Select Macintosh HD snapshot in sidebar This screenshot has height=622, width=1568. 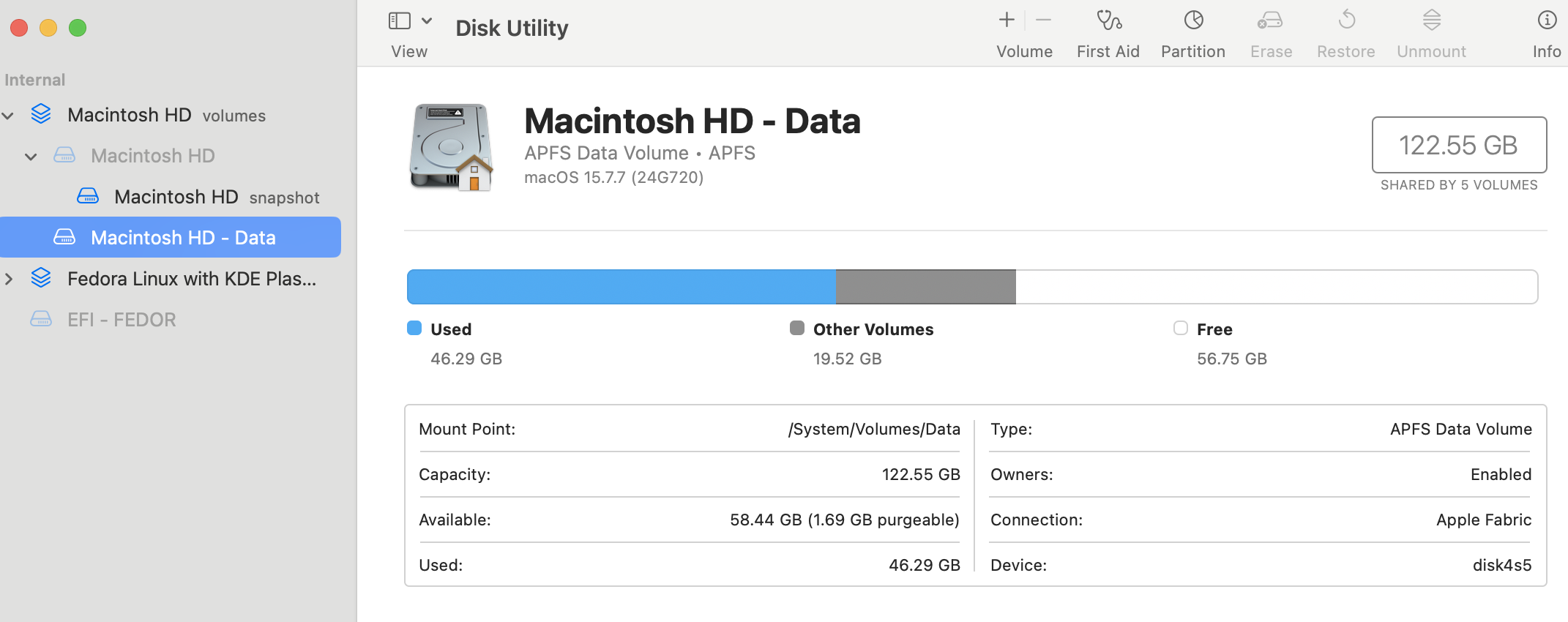171,197
